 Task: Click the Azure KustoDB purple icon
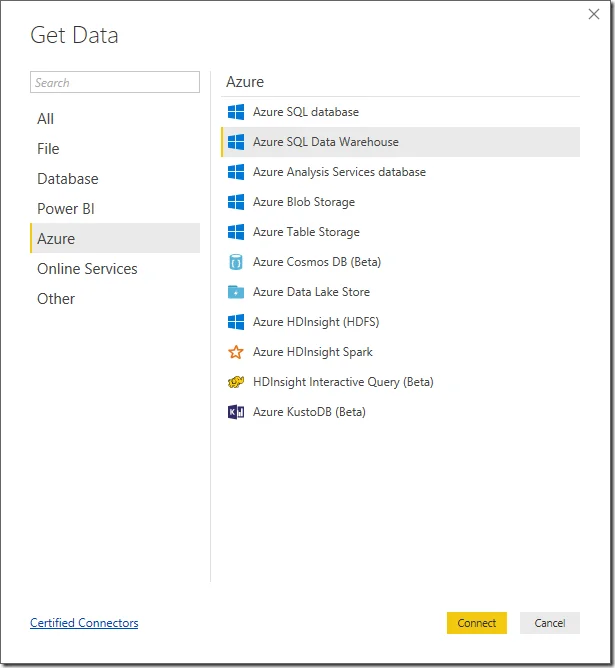pos(236,412)
